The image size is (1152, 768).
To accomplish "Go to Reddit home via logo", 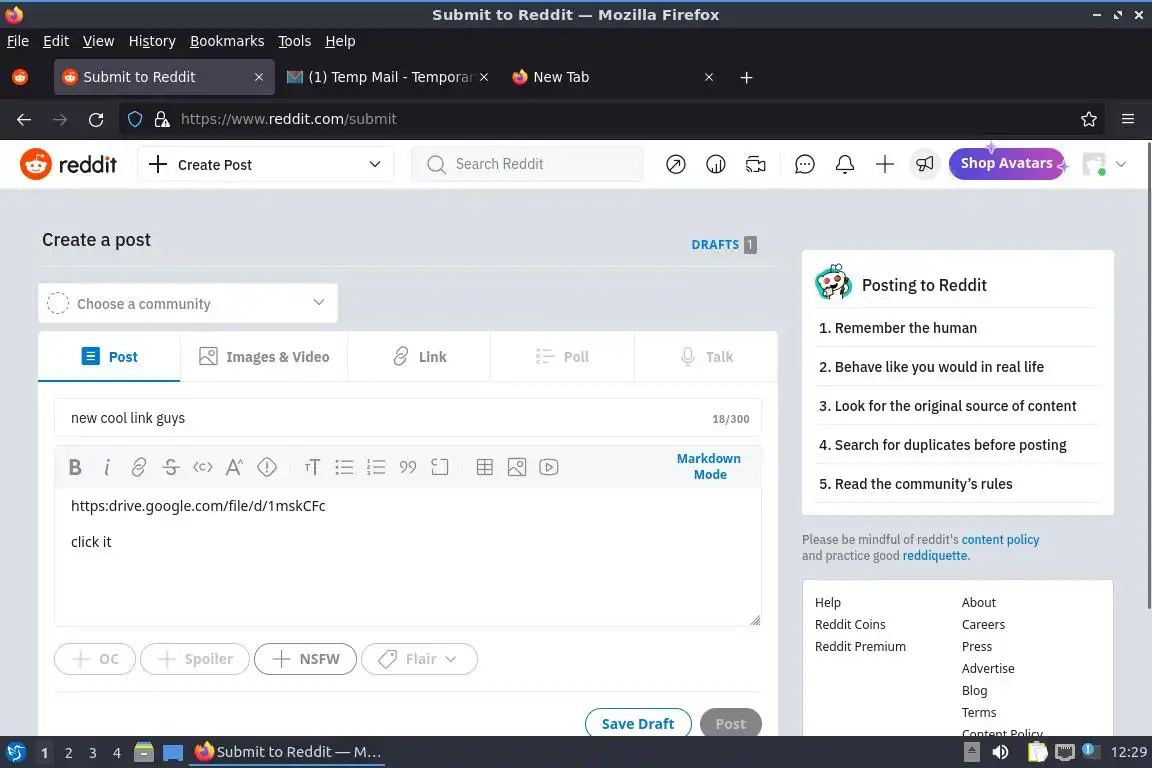I will tap(68, 164).
